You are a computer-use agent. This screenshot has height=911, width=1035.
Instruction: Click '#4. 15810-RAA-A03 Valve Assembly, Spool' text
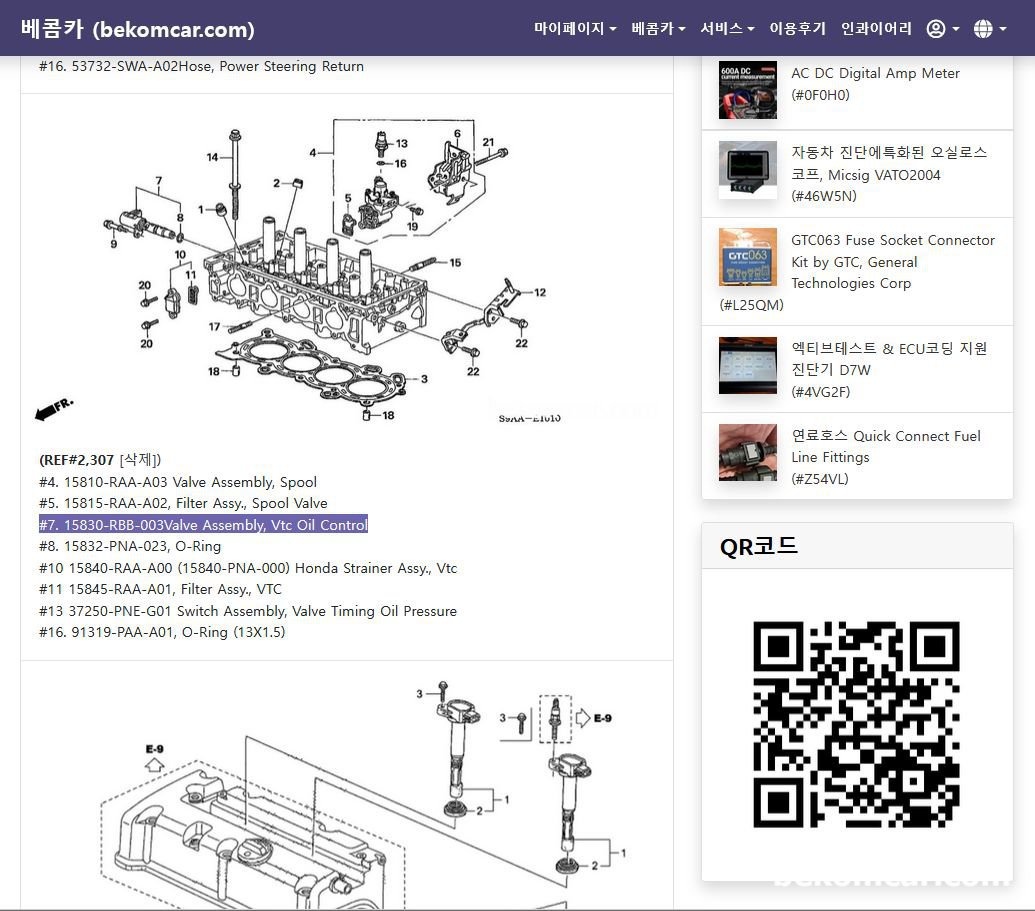[178, 482]
